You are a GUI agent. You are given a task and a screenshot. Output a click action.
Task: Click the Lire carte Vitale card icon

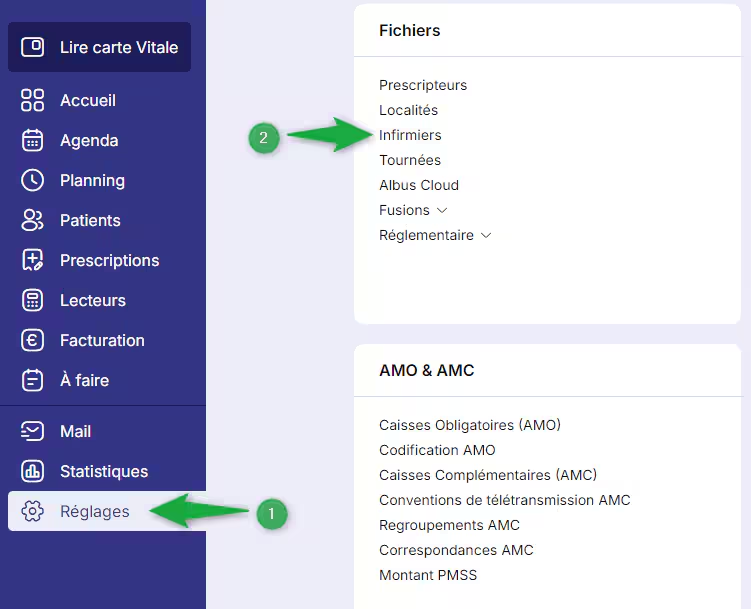(x=33, y=47)
